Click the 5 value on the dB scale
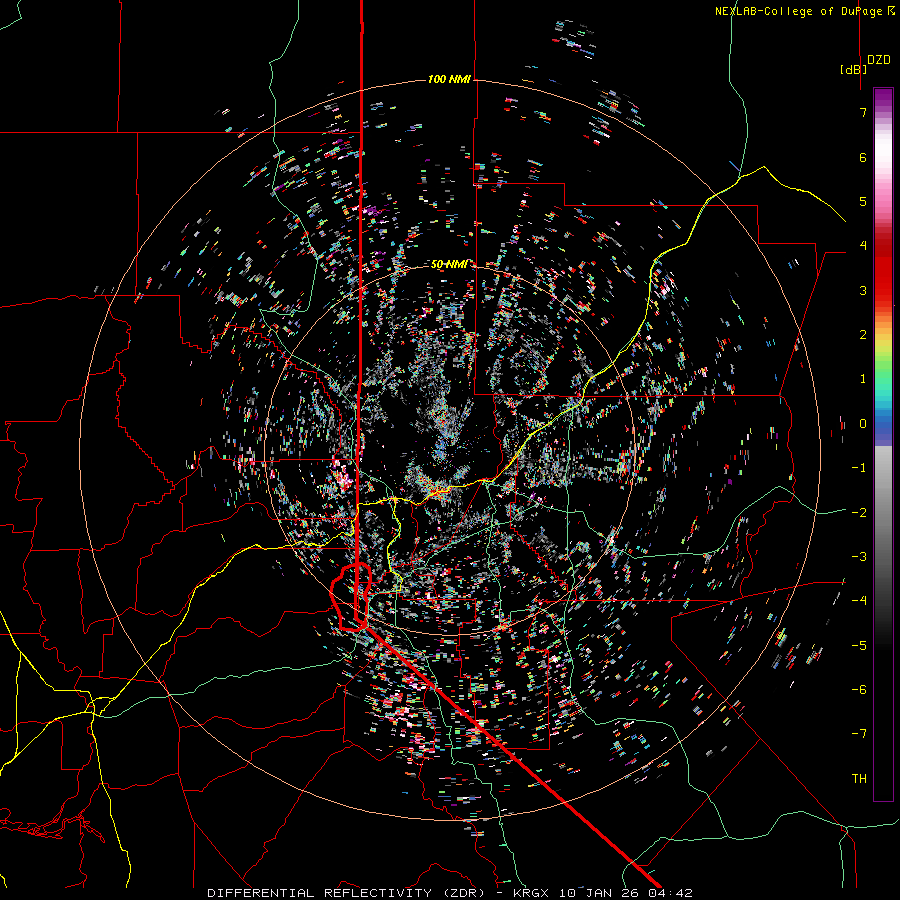This screenshot has width=900, height=900. point(863,201)
